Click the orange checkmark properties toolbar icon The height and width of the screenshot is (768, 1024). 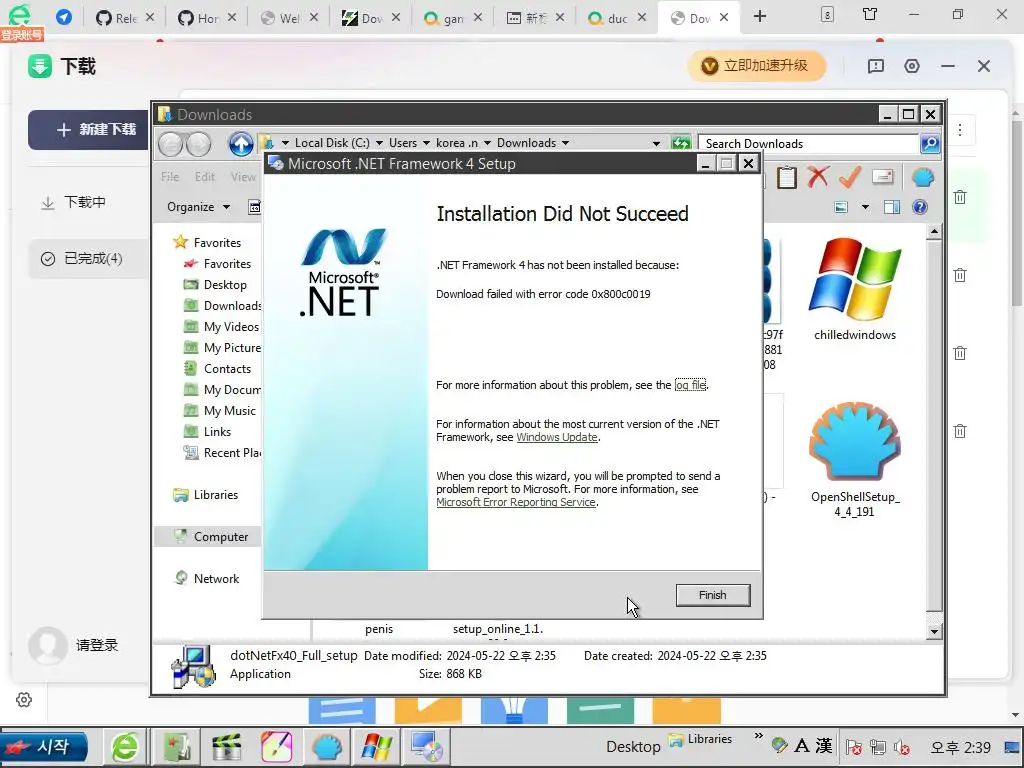pos(850,176)
